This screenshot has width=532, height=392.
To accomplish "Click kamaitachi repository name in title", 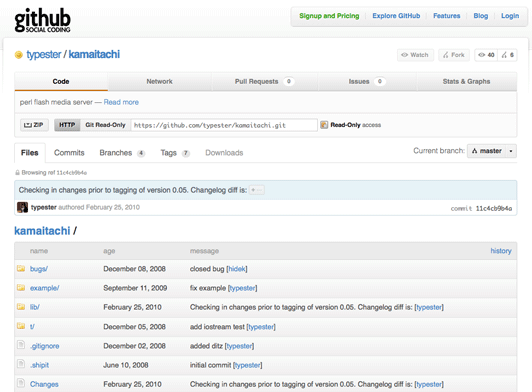I will tap(94, 54).
